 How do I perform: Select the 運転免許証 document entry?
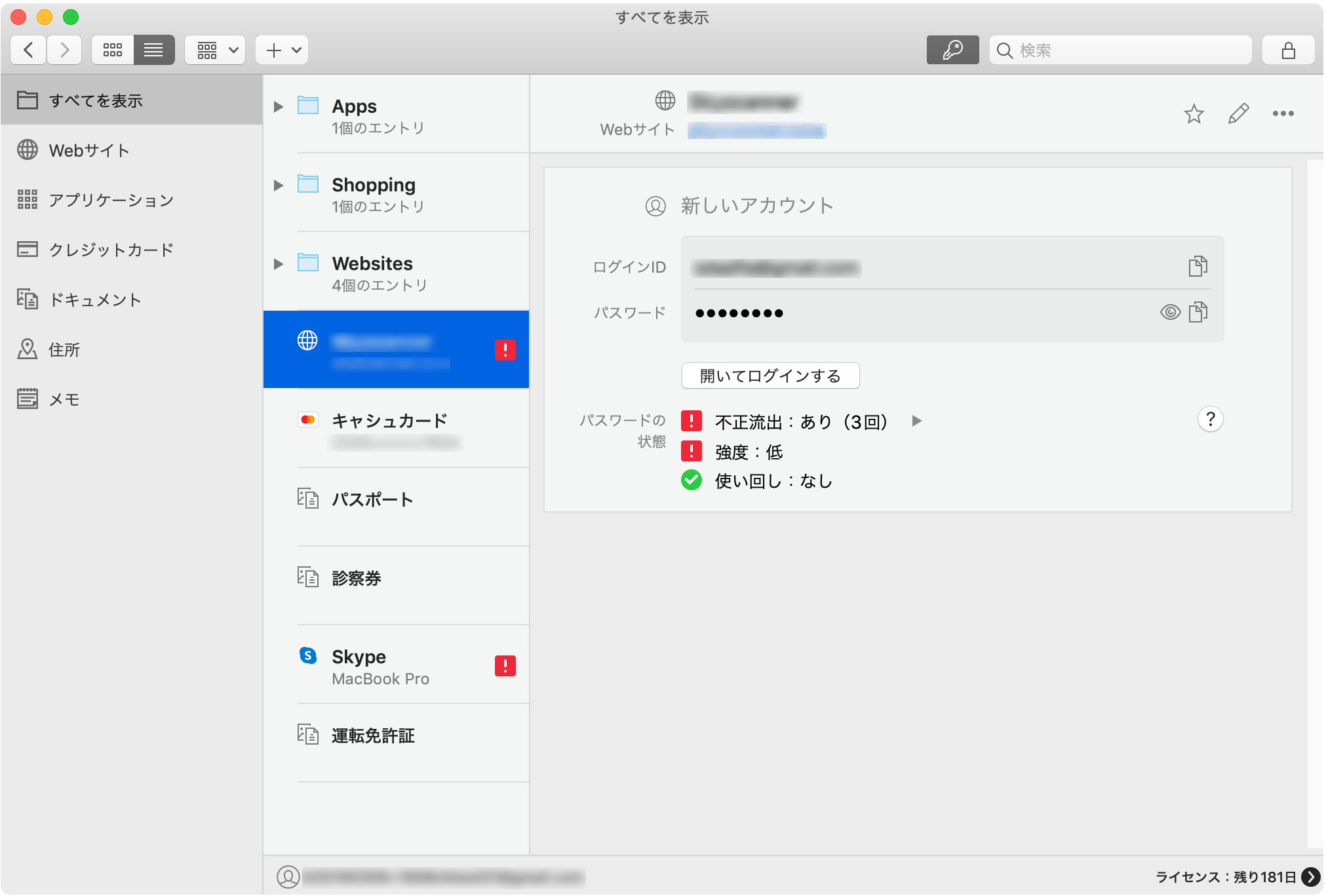click(x=397, y=743)
